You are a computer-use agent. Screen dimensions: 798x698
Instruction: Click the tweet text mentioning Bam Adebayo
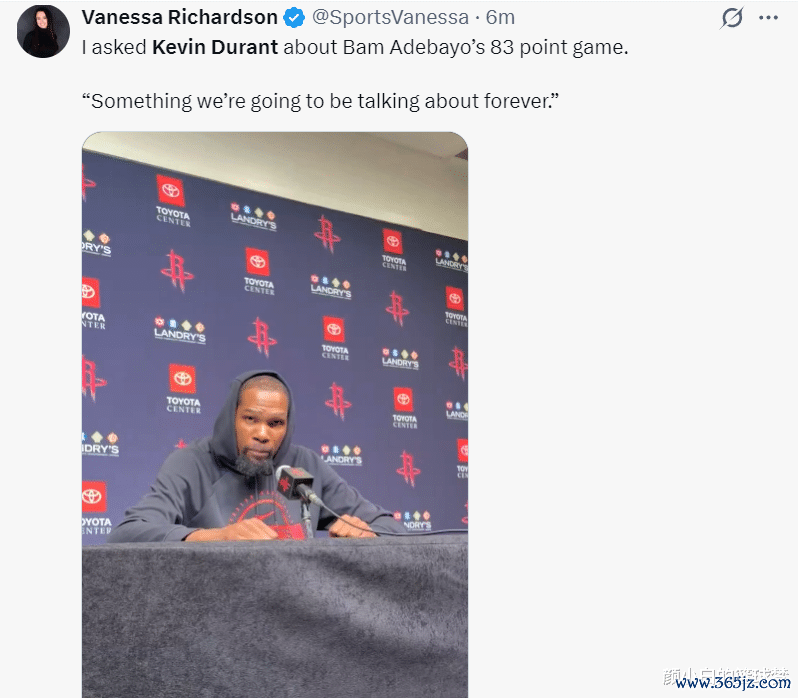pos(355,47)
